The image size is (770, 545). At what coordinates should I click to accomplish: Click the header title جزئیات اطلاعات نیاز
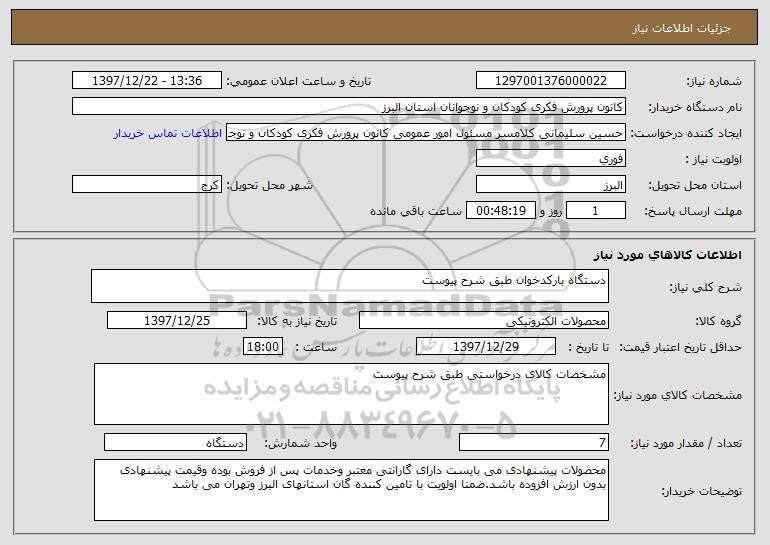pyautogui.click(x=681, y=28)
